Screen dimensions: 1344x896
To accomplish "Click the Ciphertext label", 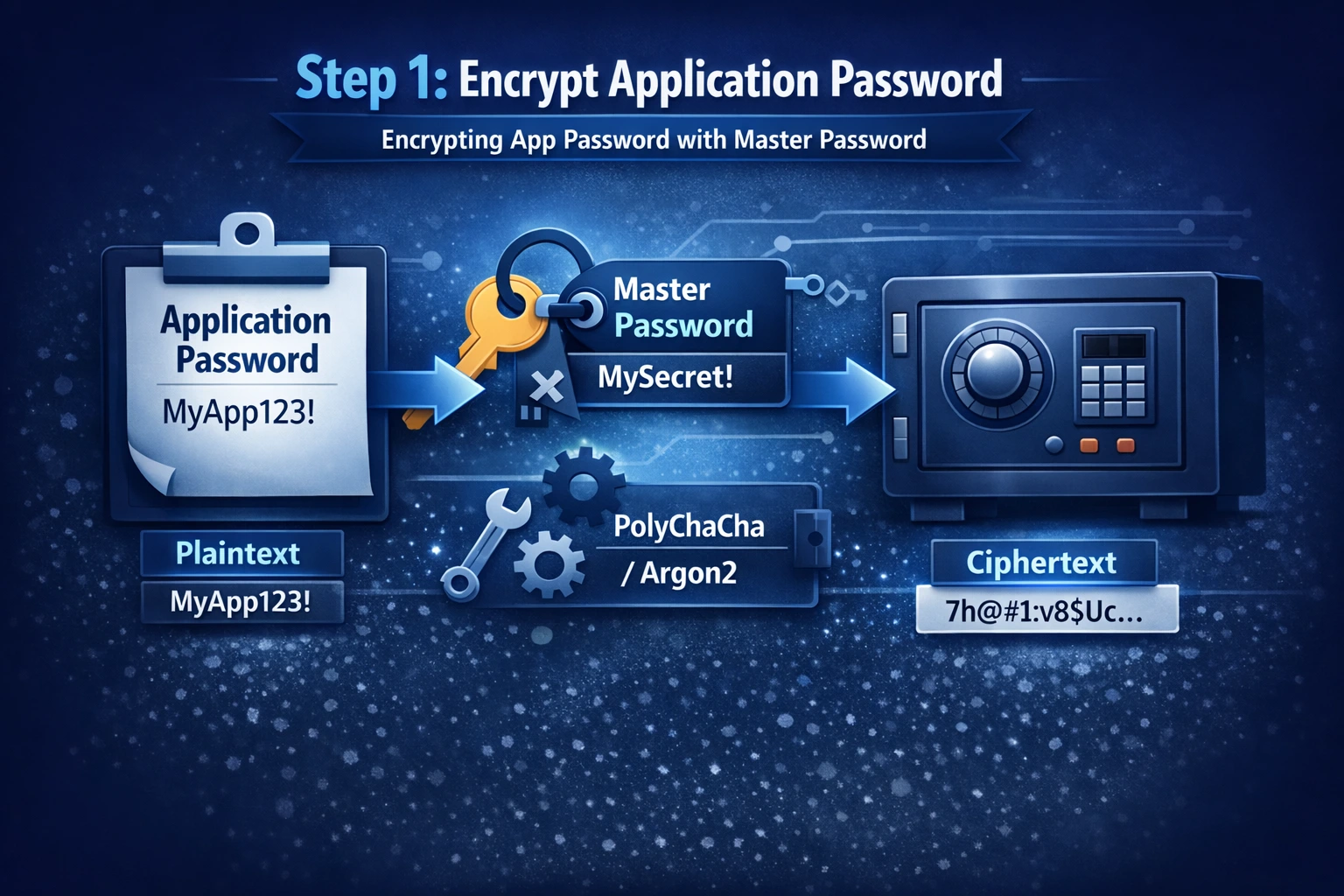I will click(x=1041, y=562).
